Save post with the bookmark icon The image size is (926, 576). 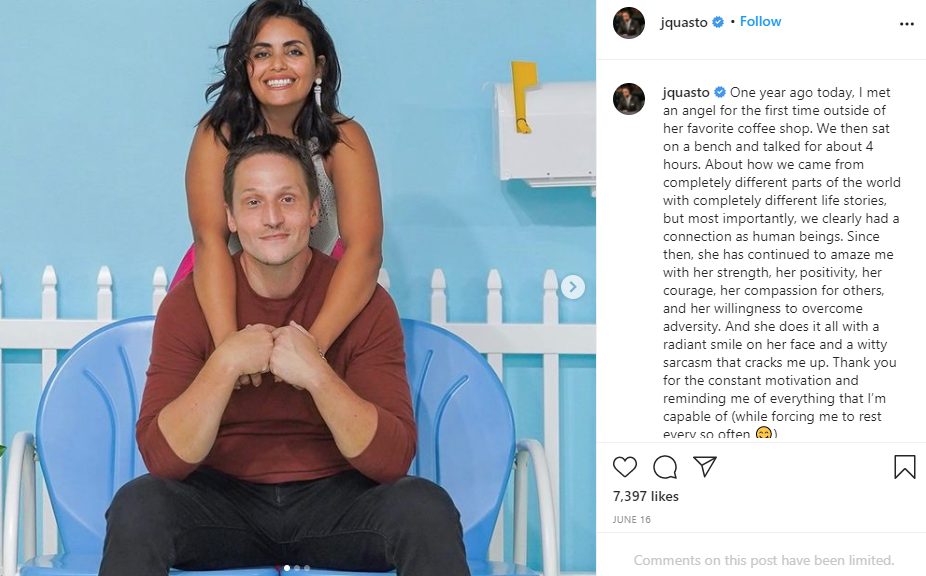coord(904,467)
